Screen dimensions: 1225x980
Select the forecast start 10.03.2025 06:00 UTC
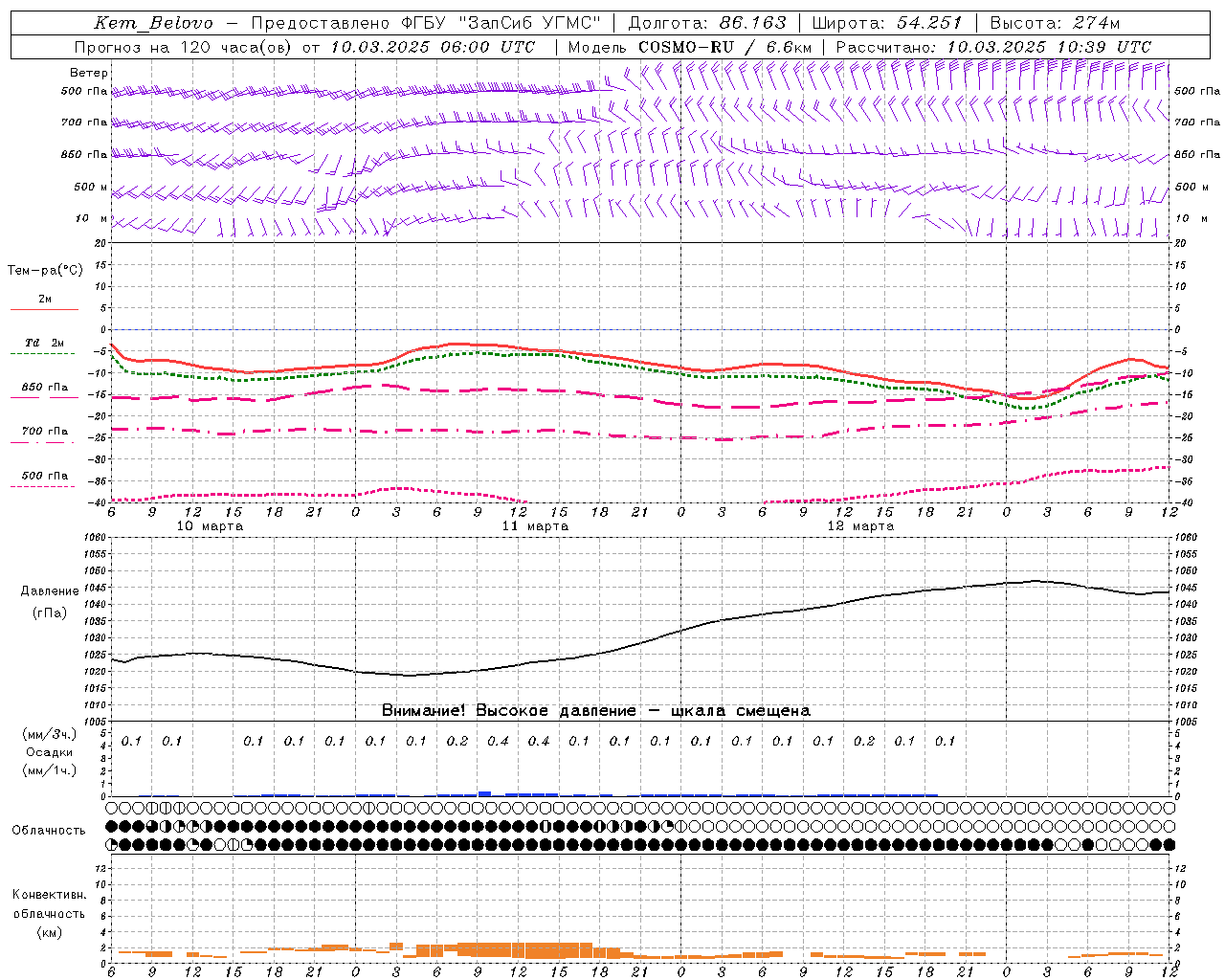[433, 47]
